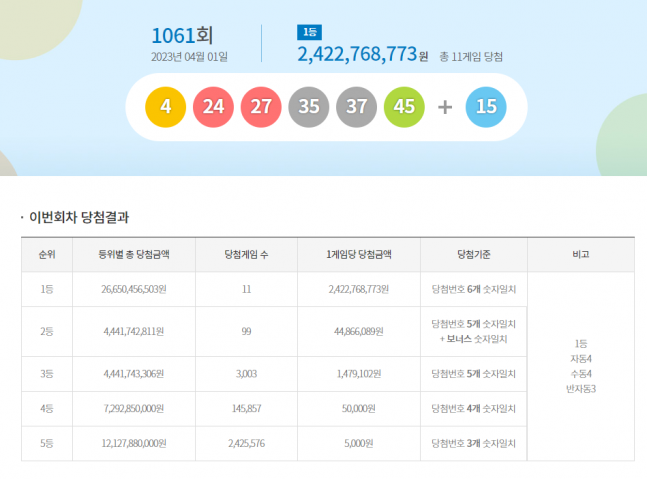Click the 이번회차 당첨결과 section heading
Screen dimensions: 647x479
79,217
